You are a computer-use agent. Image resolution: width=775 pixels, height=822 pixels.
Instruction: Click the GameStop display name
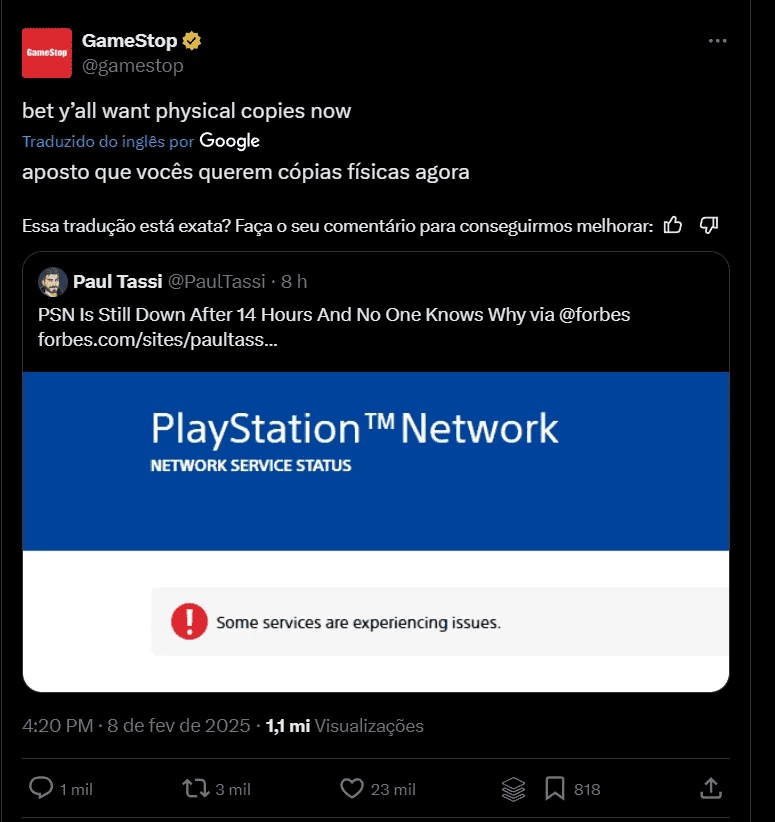click(129, 41)
